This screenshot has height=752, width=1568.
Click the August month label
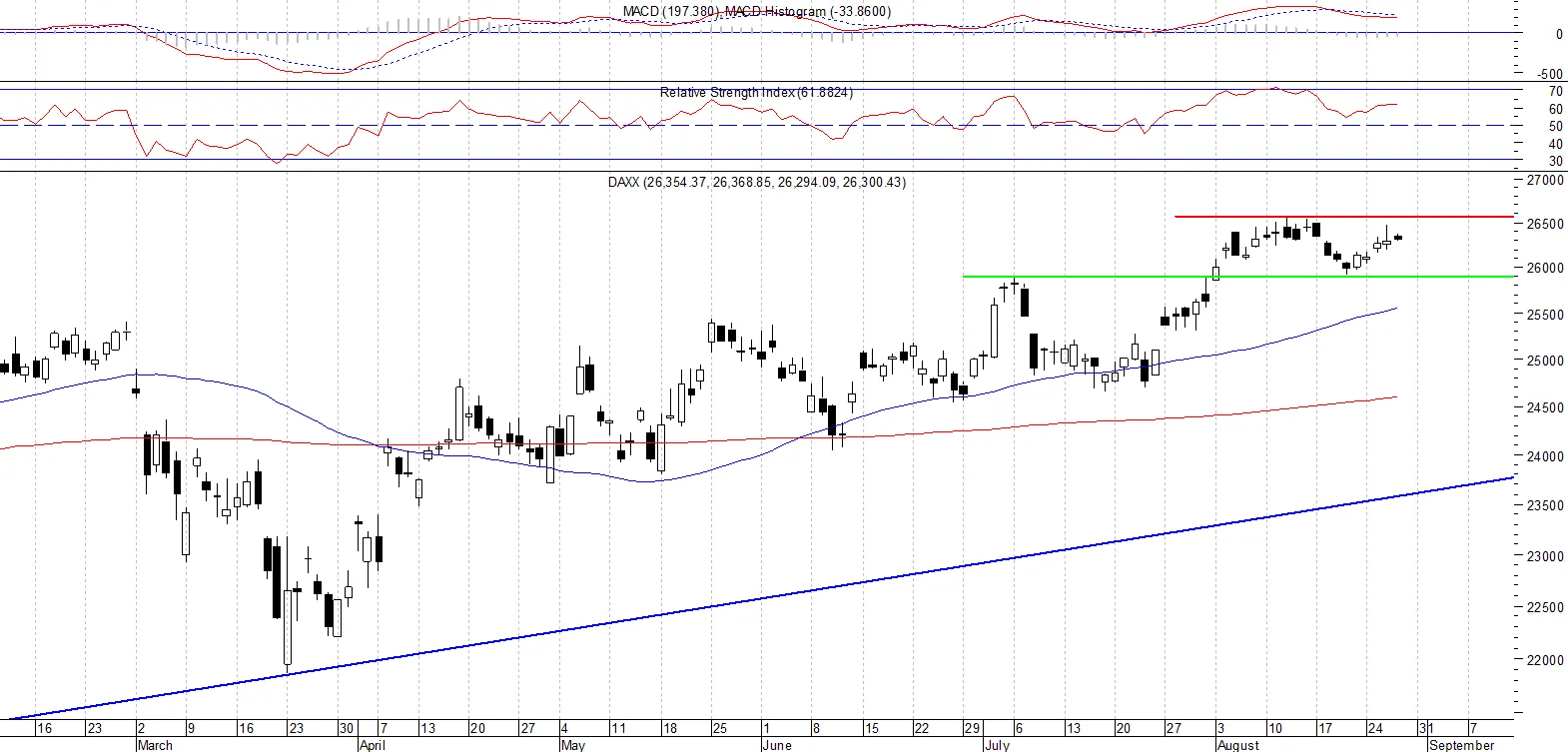[1238, 745]
